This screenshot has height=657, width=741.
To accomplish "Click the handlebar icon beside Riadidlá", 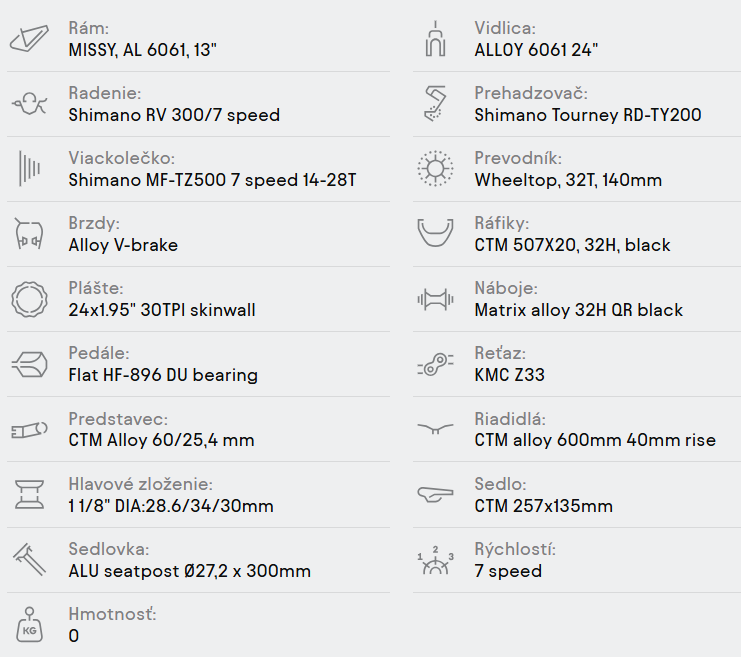I will tap(435, 429).
